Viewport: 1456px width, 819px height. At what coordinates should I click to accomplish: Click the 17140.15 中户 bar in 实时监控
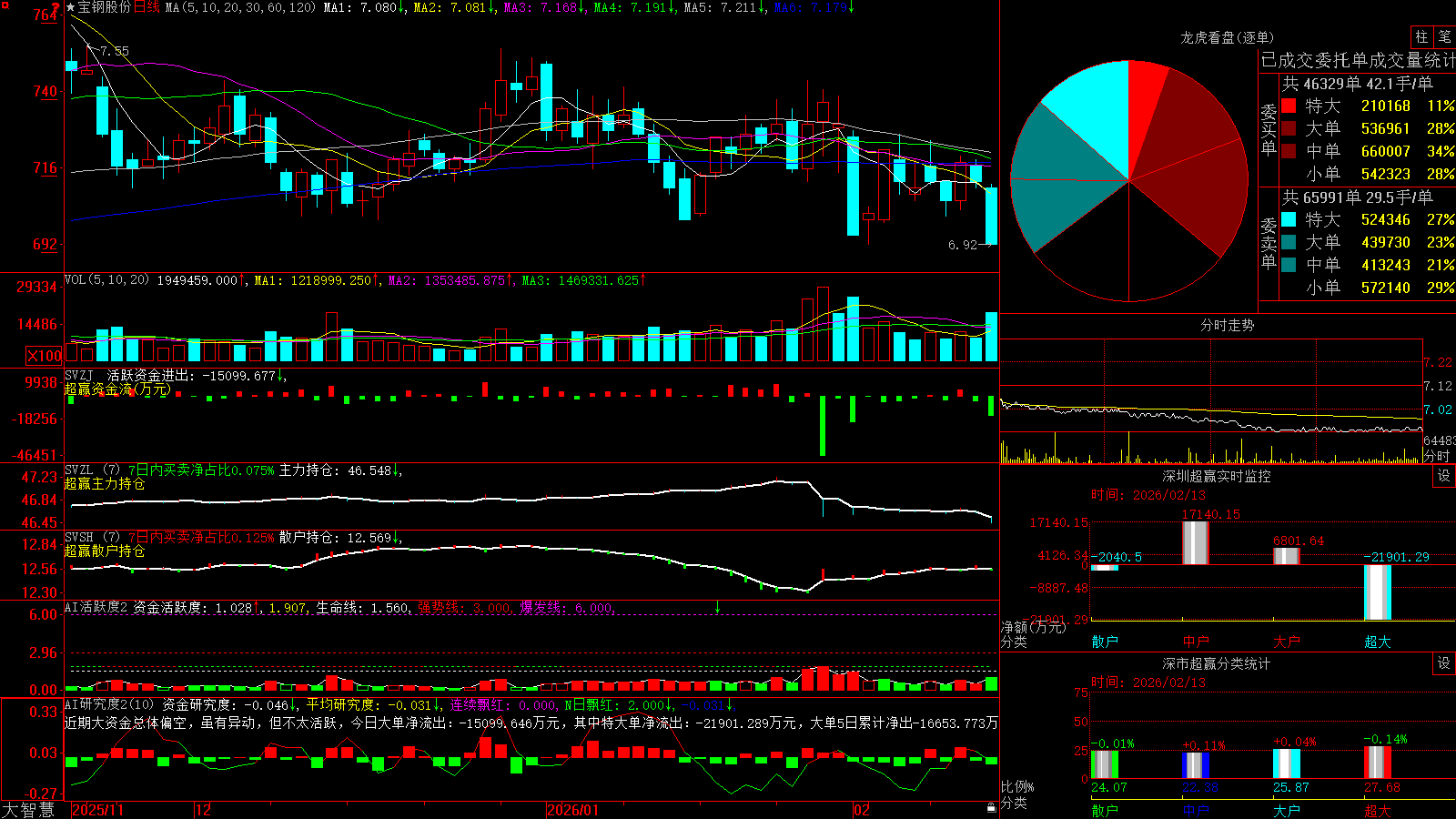pyautogui.click(x=1196, y=542)
